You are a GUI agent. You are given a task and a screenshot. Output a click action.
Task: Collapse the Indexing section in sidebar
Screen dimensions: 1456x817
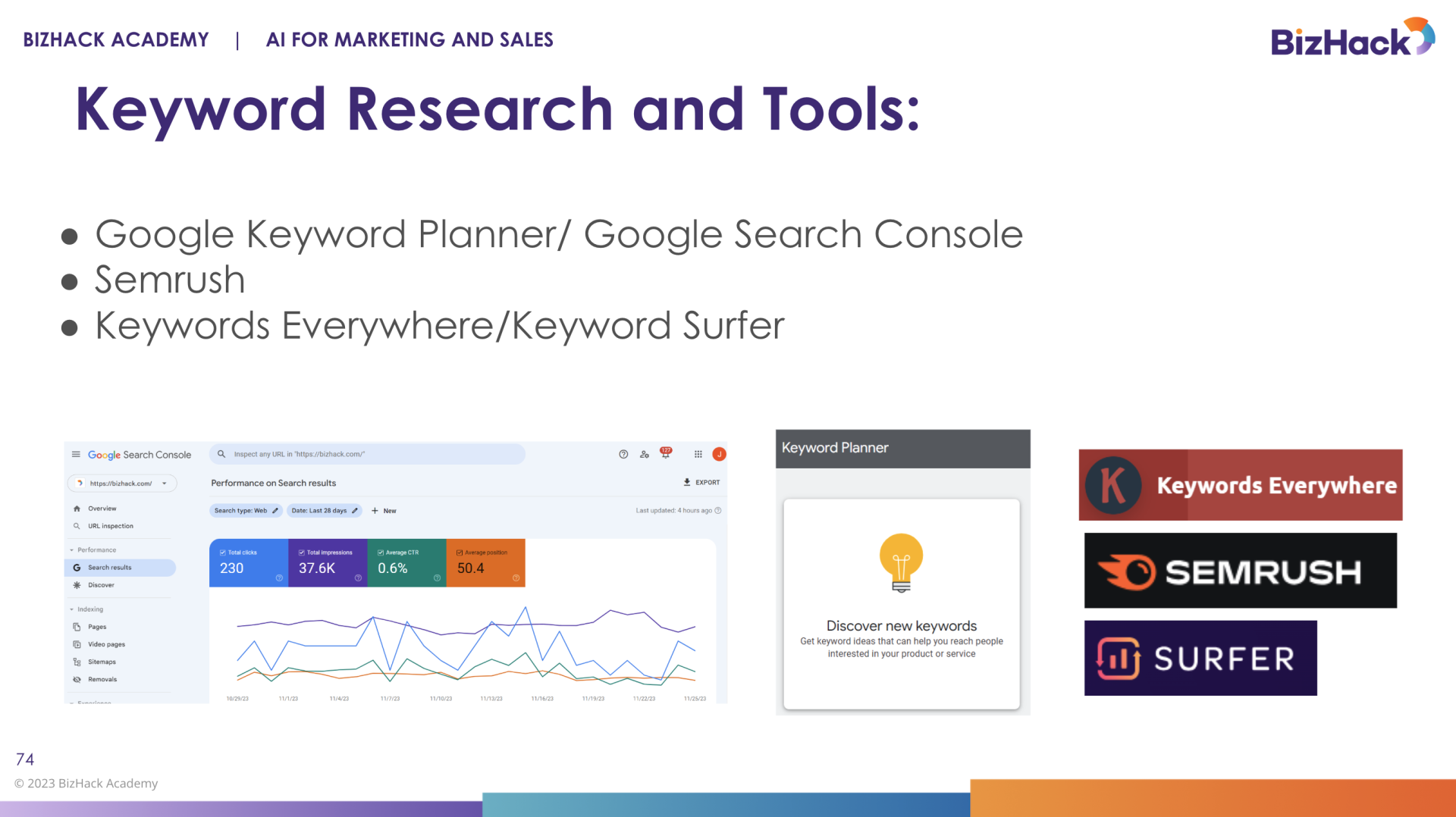[x=72, y=609]
